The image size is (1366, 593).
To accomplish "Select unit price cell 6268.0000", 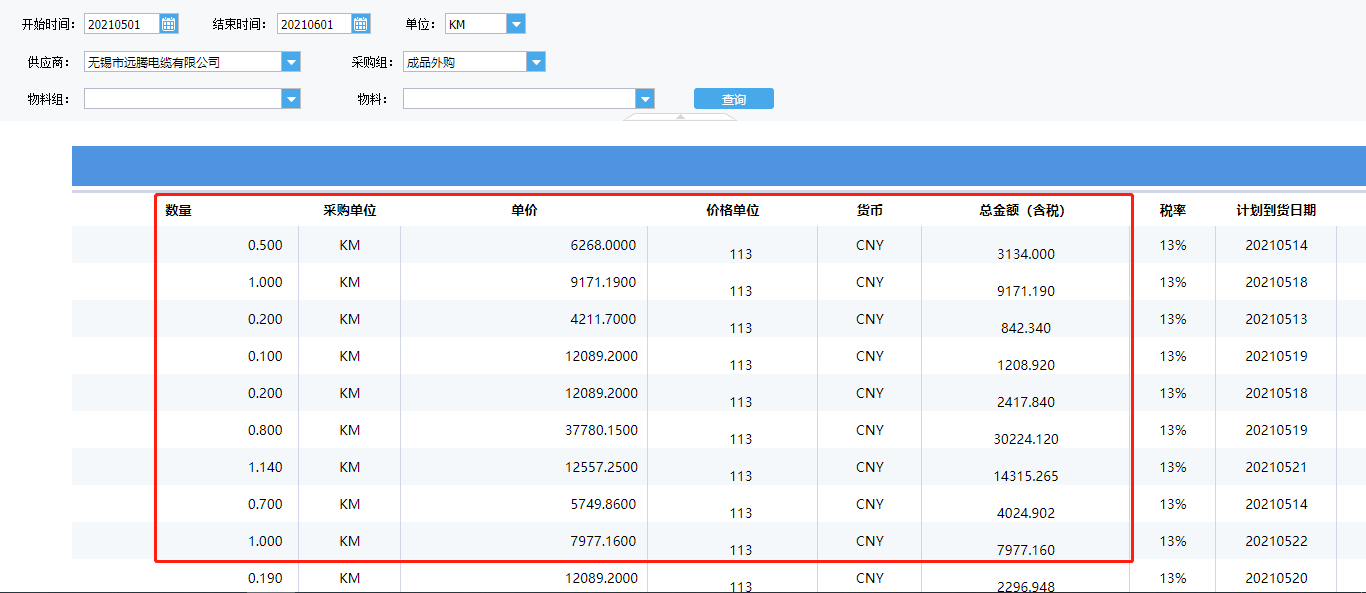I will click(603, 245).
